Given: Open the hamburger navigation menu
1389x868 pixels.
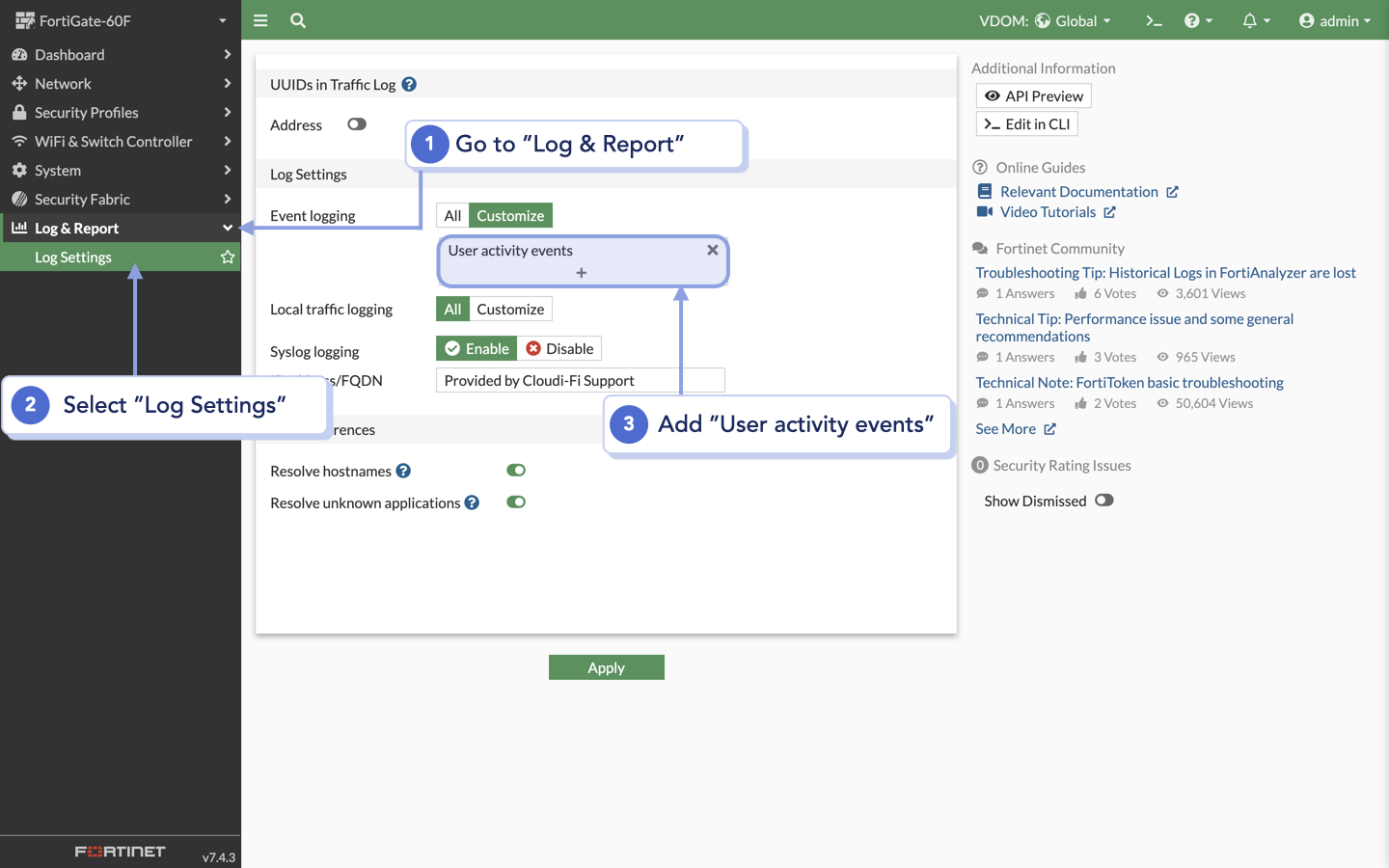Looking at the screenshot, I should click(x=259, y=20).
